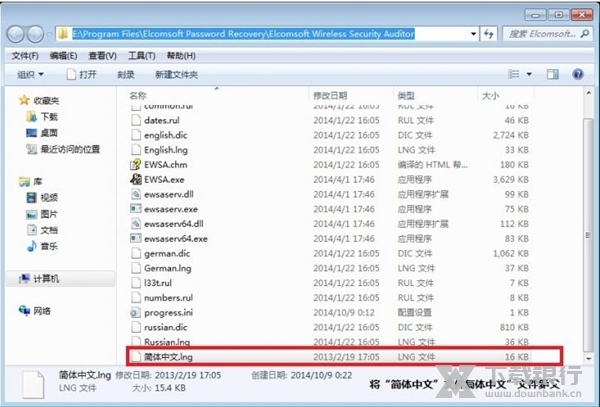Click the search magnifier icon
This screenshot has width=600, height=407.
click(585, 34)
